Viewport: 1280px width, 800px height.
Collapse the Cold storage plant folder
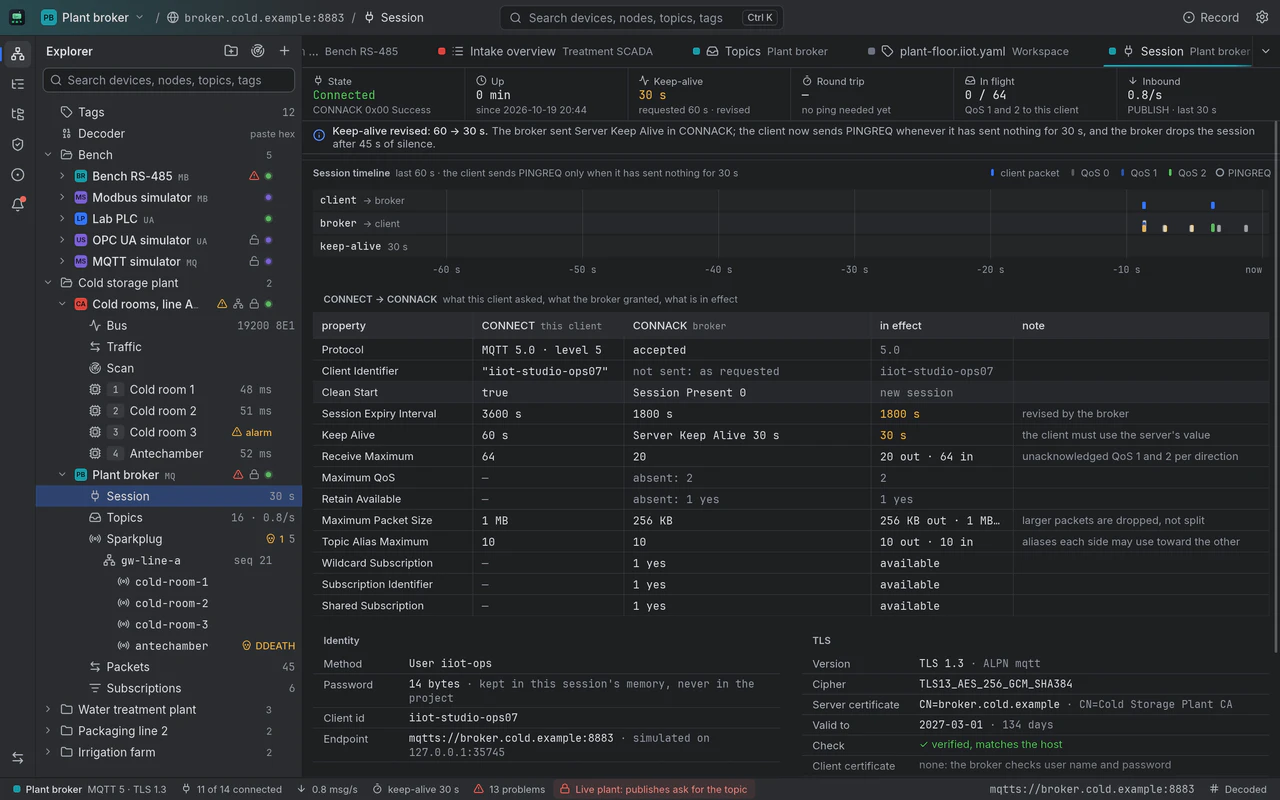48,283
